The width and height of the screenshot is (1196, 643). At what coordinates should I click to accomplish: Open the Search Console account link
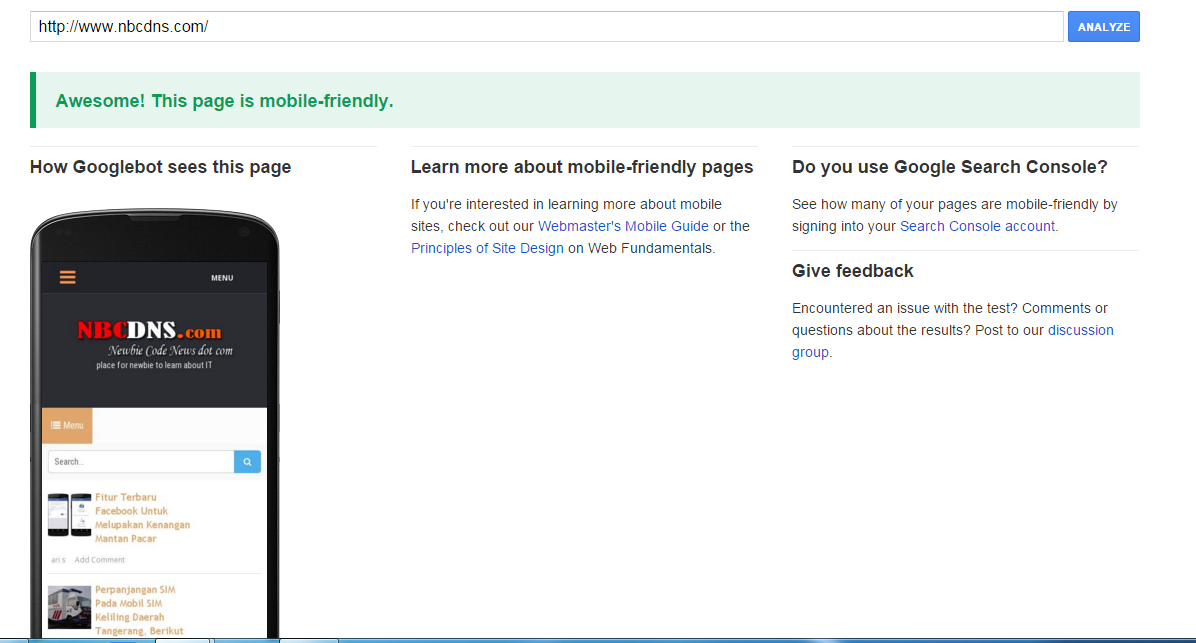(977, 227)
